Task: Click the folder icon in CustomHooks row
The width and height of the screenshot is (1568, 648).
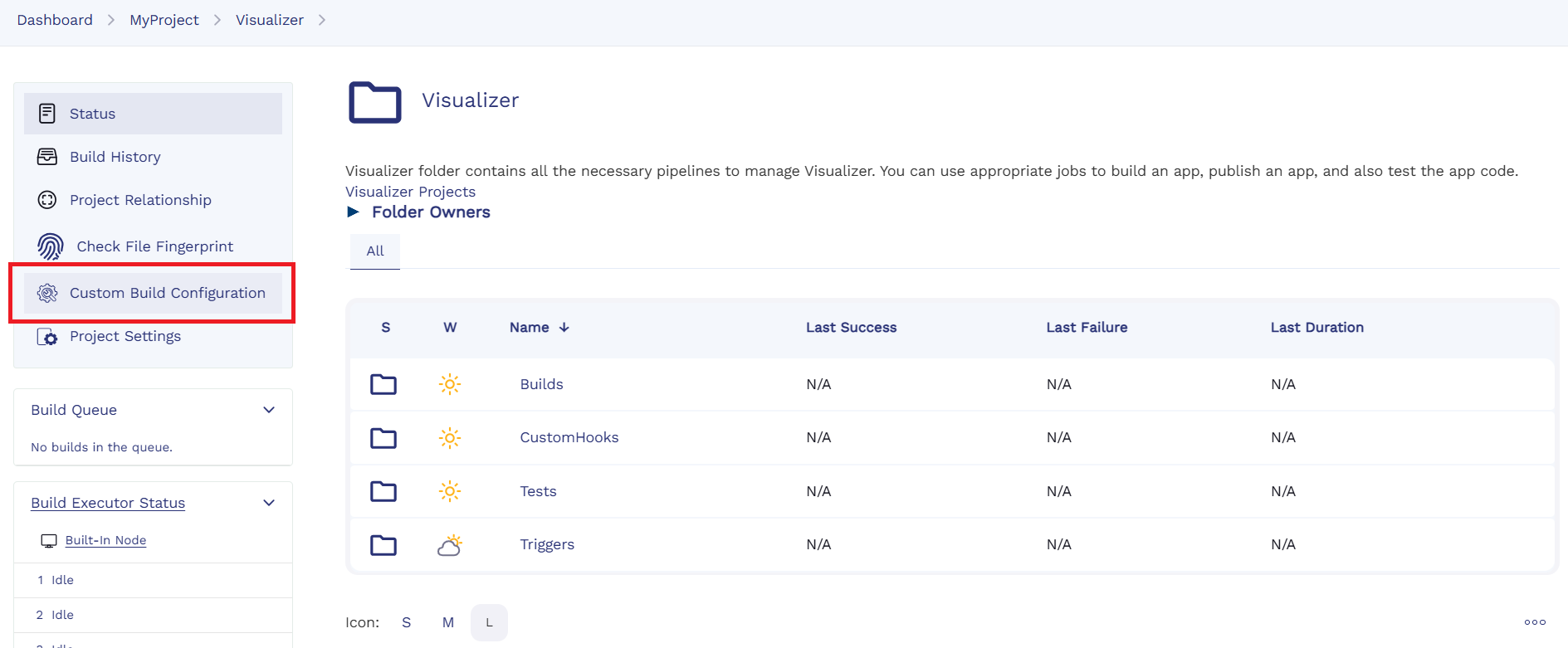Action: 383,437
